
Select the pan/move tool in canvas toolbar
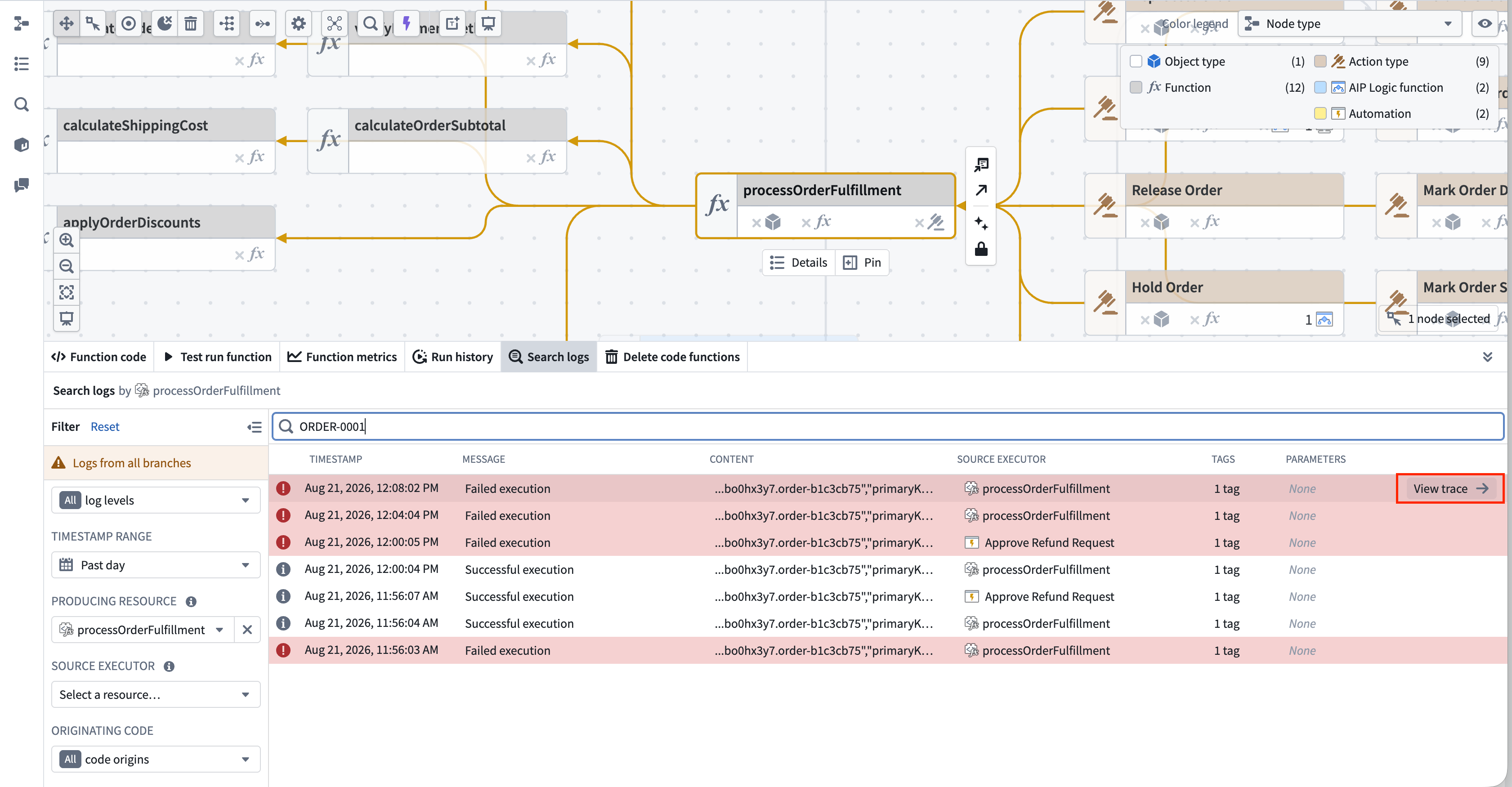(x=66, y=23)
